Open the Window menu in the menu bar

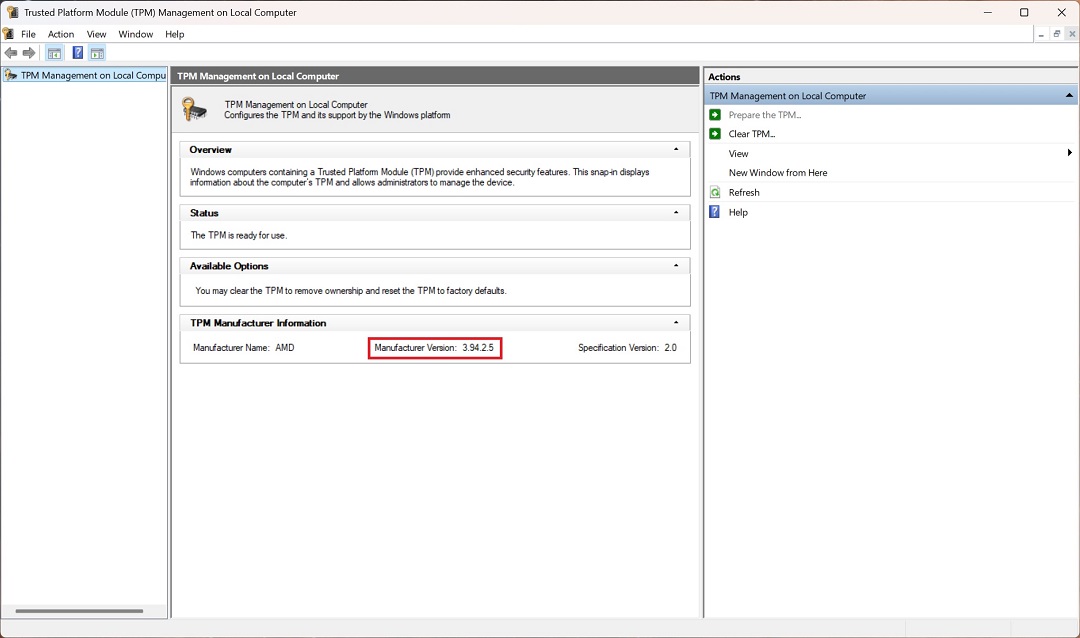tap(136, 34)
